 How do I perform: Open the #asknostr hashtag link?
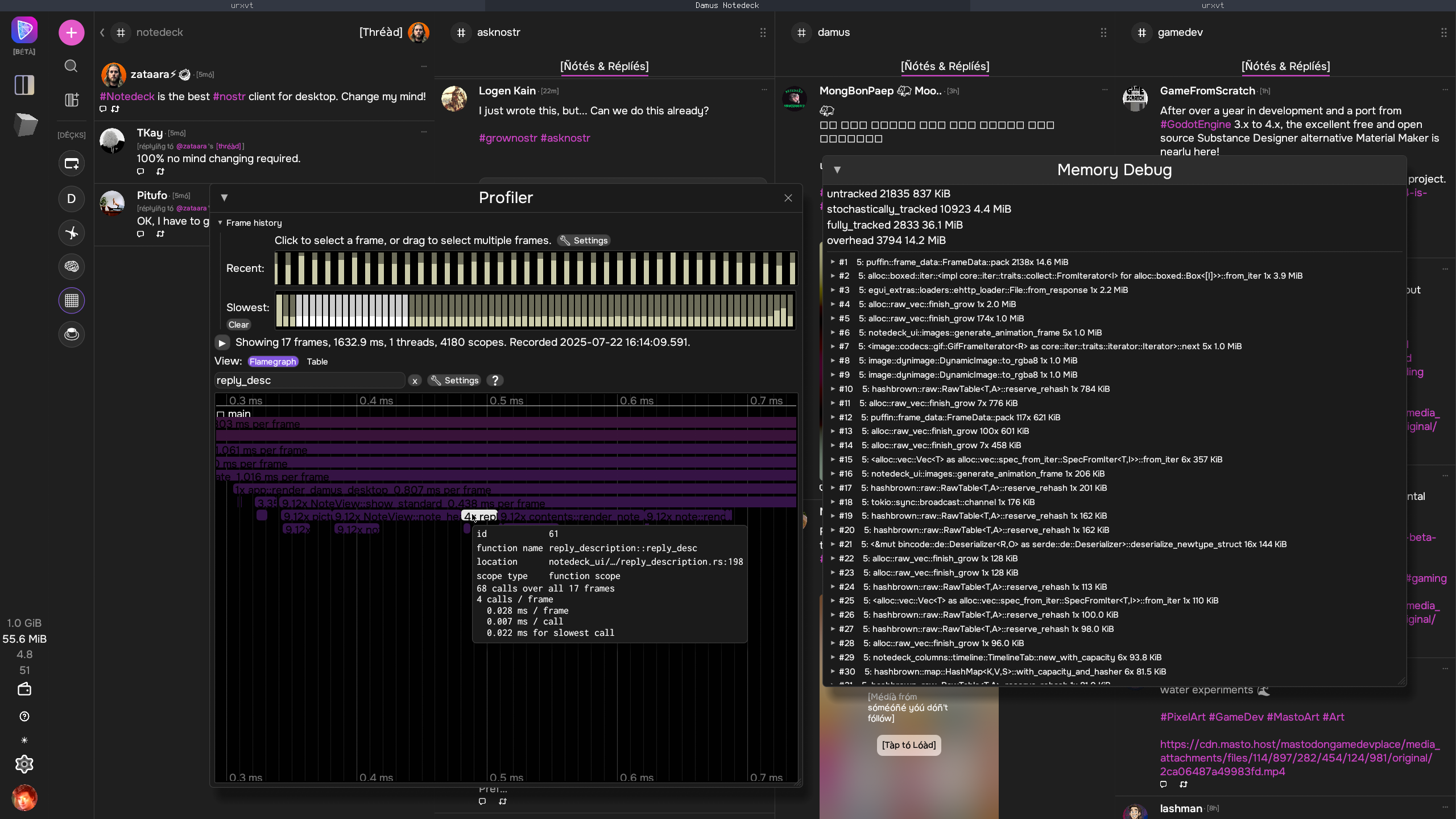pos(565,138)
